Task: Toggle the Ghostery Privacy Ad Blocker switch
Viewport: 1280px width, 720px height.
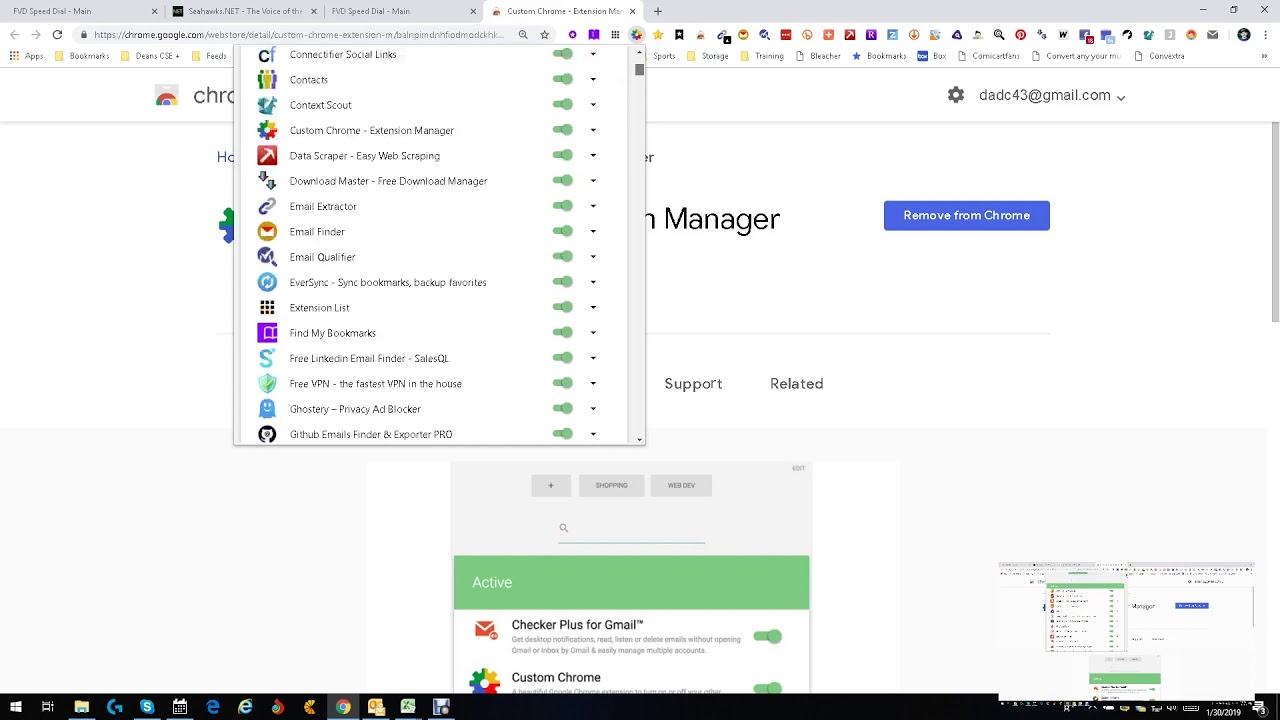Action: 563,408
